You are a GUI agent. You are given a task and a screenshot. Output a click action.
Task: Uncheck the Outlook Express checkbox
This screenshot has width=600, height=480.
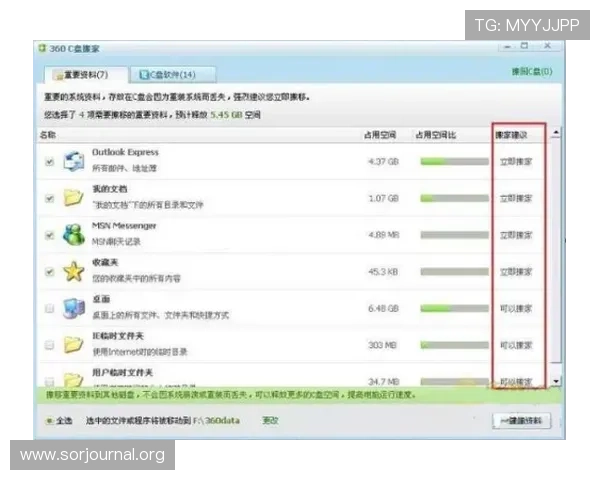coord(49,162)
